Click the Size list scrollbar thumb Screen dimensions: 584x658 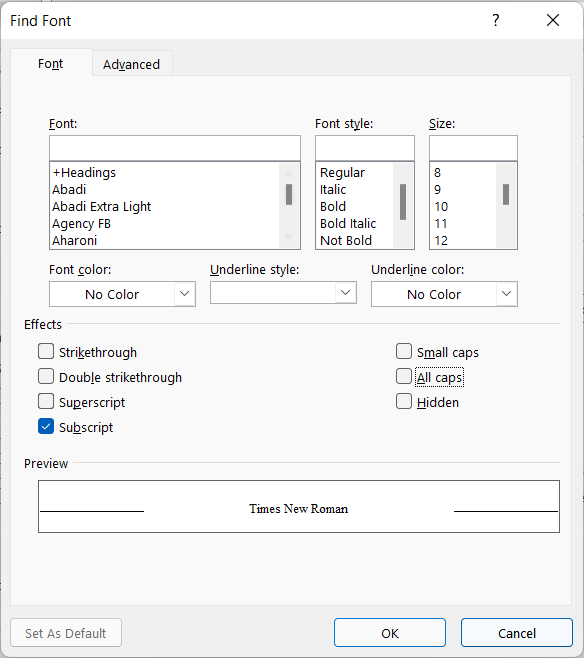coord(506,194)
